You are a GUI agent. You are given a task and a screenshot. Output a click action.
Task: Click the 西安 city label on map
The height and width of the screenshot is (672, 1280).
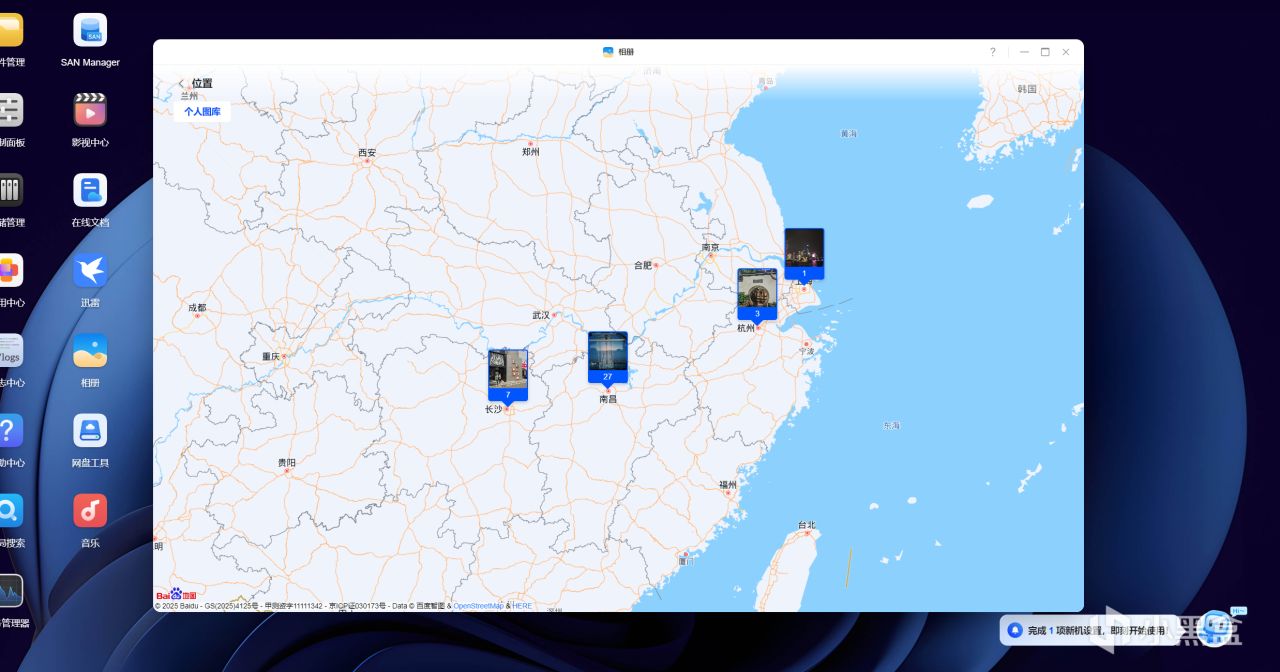click(x=367, y=153)
